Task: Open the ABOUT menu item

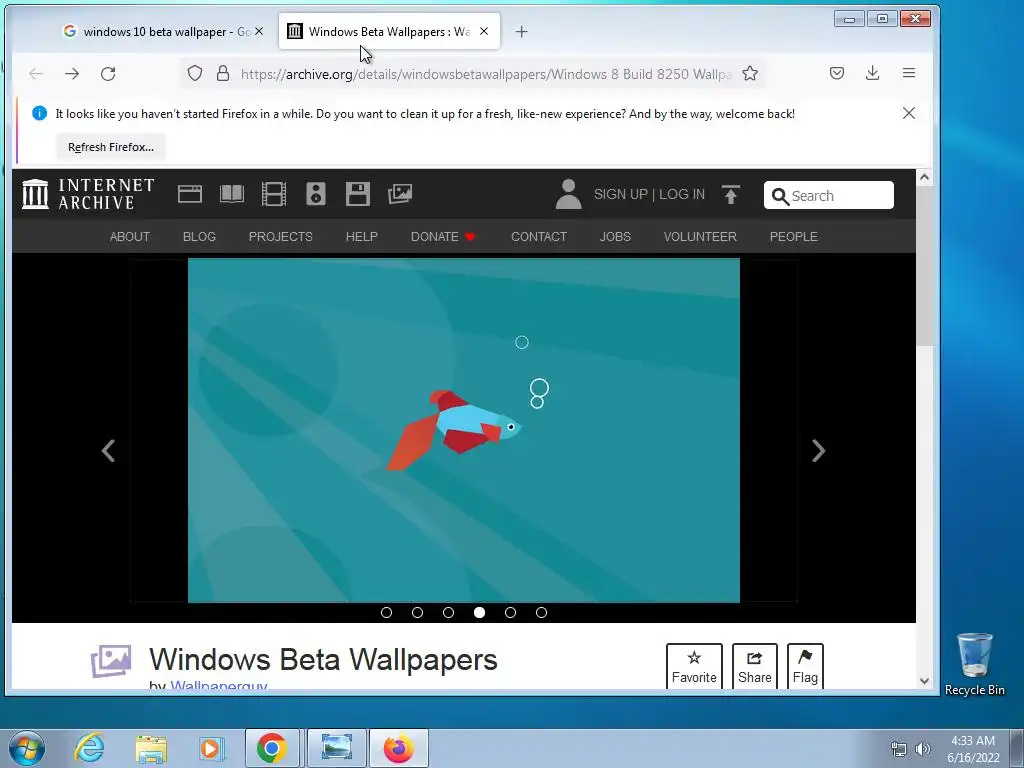Action: (x=129, y=236)
